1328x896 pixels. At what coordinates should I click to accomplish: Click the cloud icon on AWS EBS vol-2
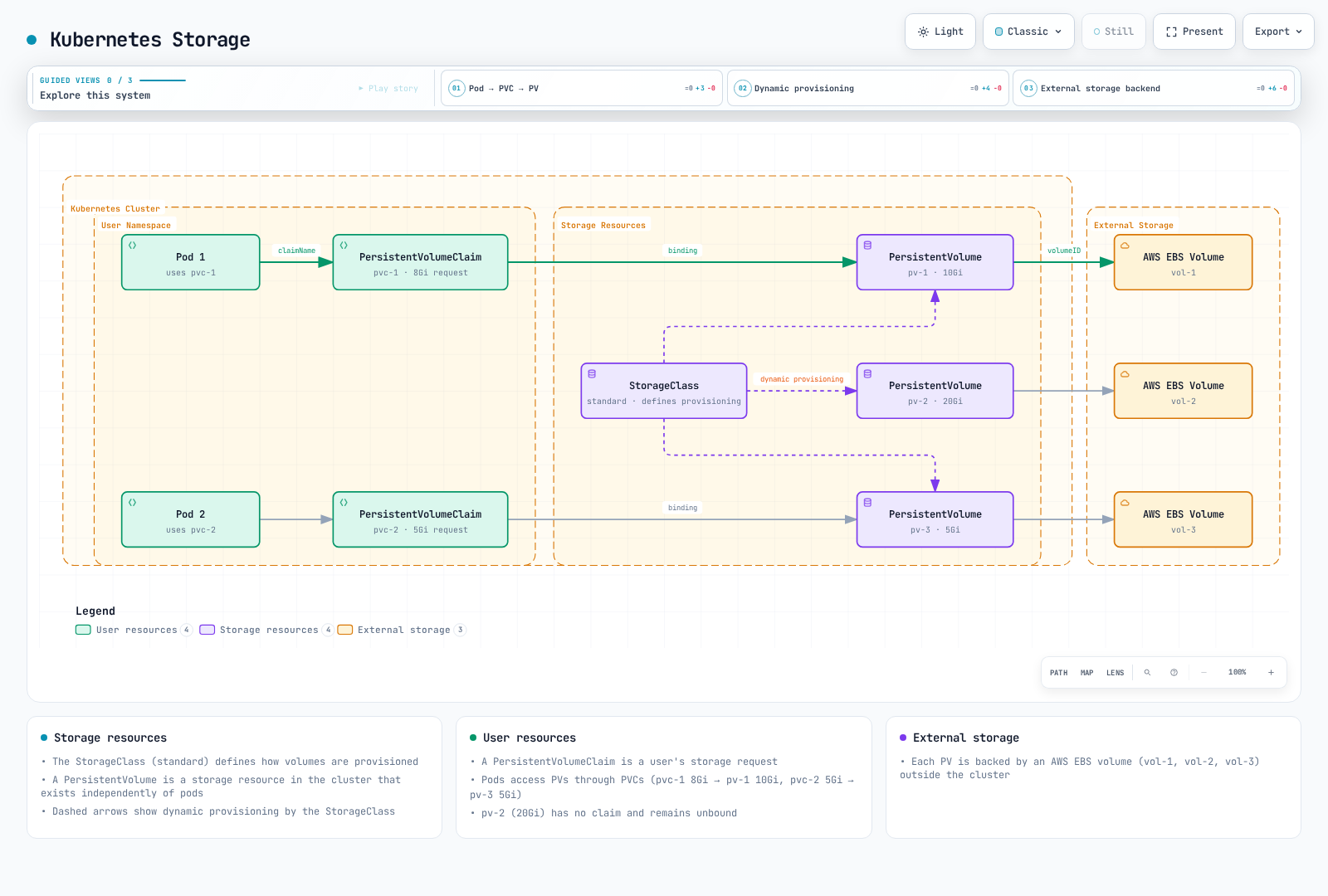(1125, 374)
